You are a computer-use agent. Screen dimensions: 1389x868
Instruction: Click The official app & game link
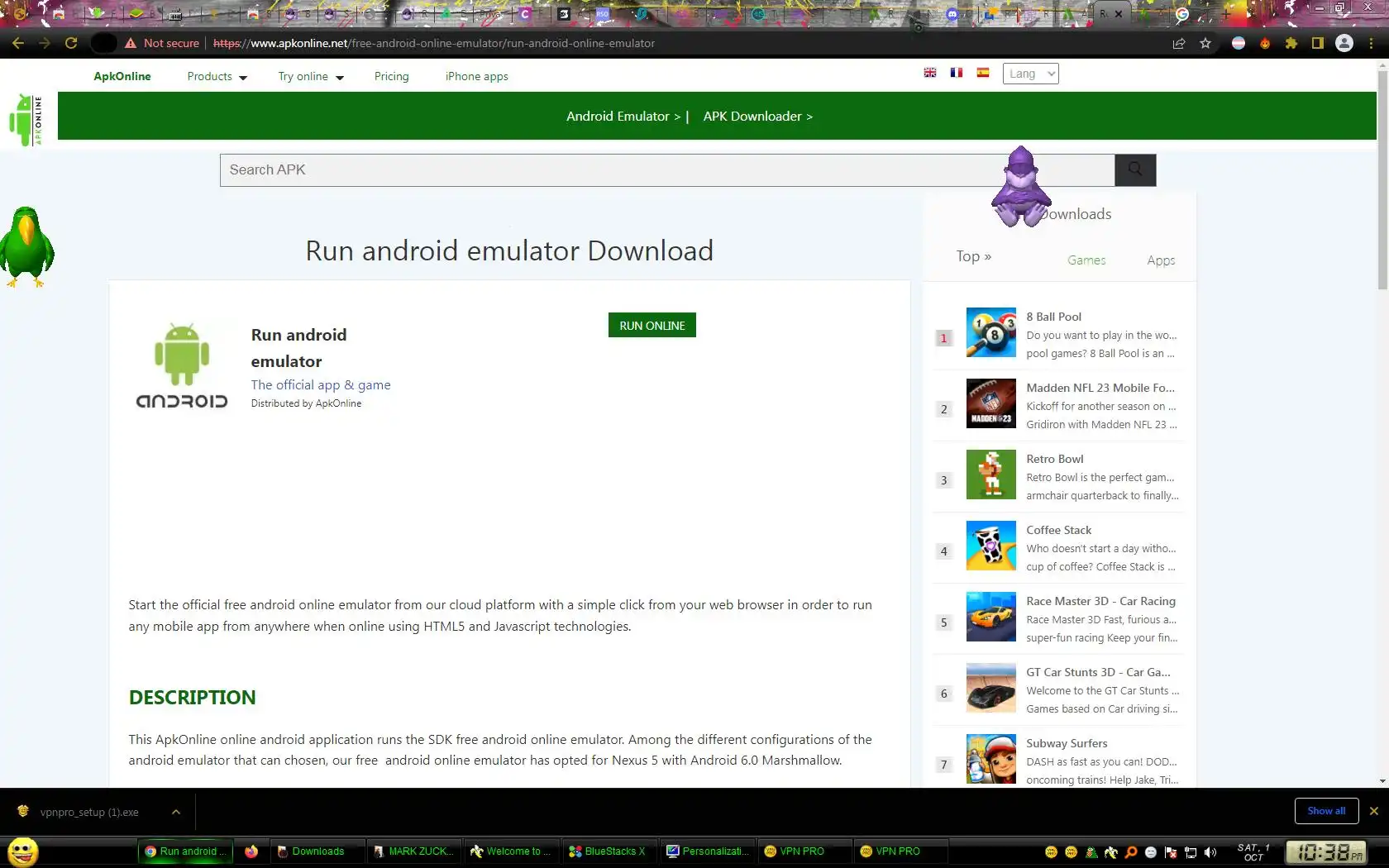coord(321,385)
